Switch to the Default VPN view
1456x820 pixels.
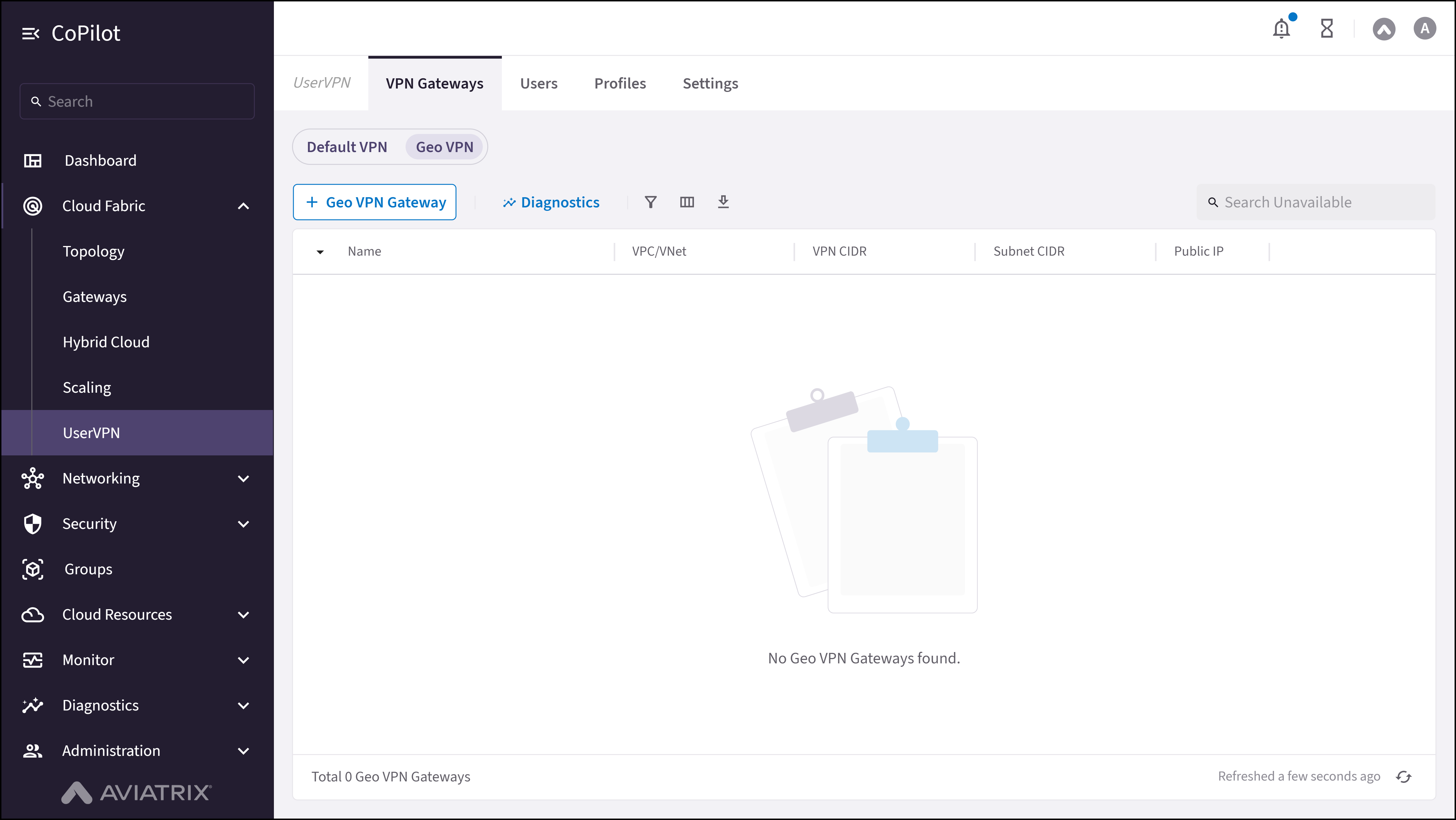(x=347, y=146)
